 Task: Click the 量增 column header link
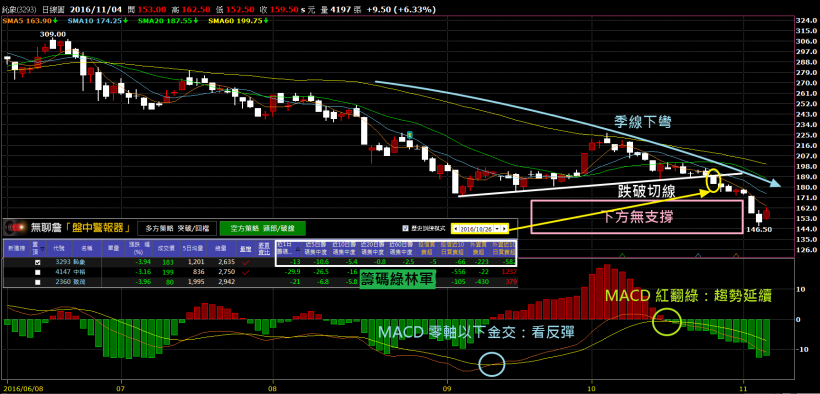pyautogui.click(x=245, y=249)
